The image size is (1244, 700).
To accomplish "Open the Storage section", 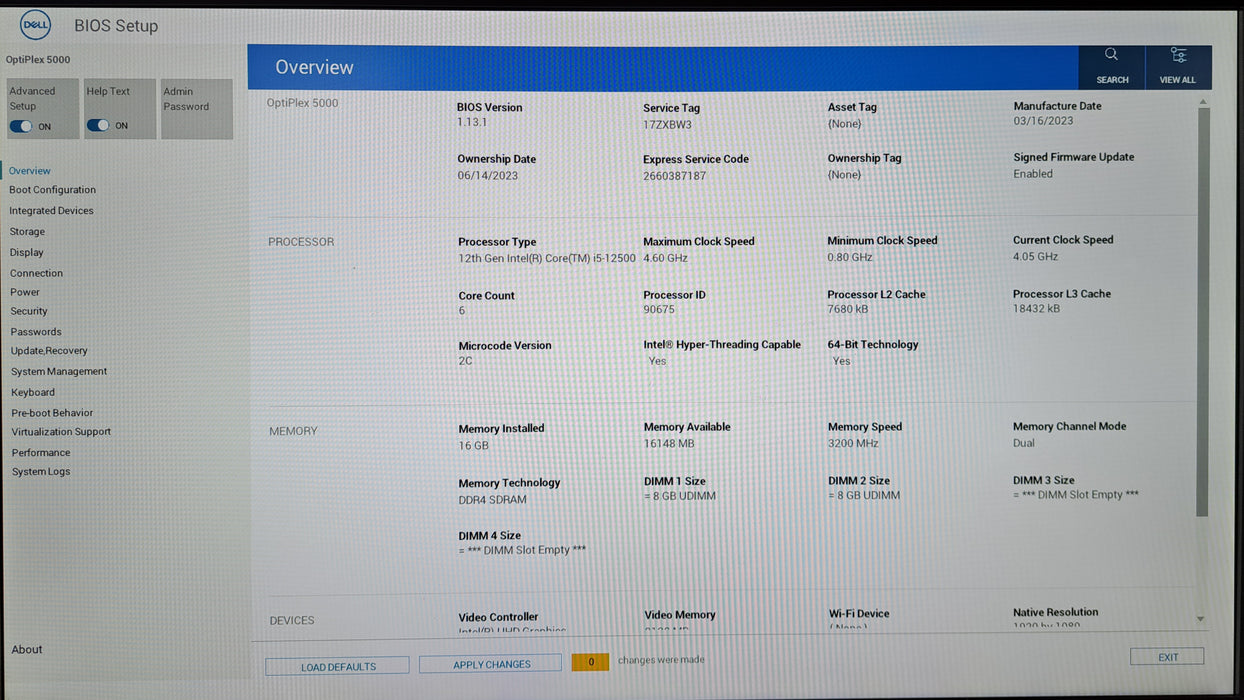I will pyautogui.click(x=27, y=232).
